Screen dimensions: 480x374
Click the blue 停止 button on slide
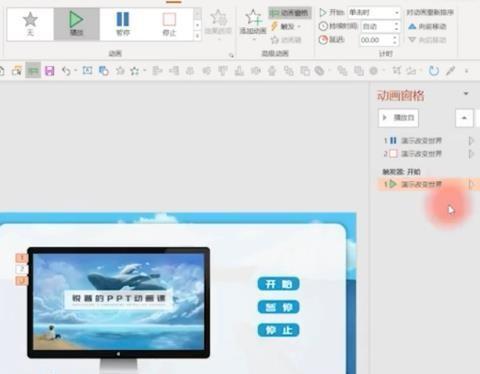click(x=278, y=330)
